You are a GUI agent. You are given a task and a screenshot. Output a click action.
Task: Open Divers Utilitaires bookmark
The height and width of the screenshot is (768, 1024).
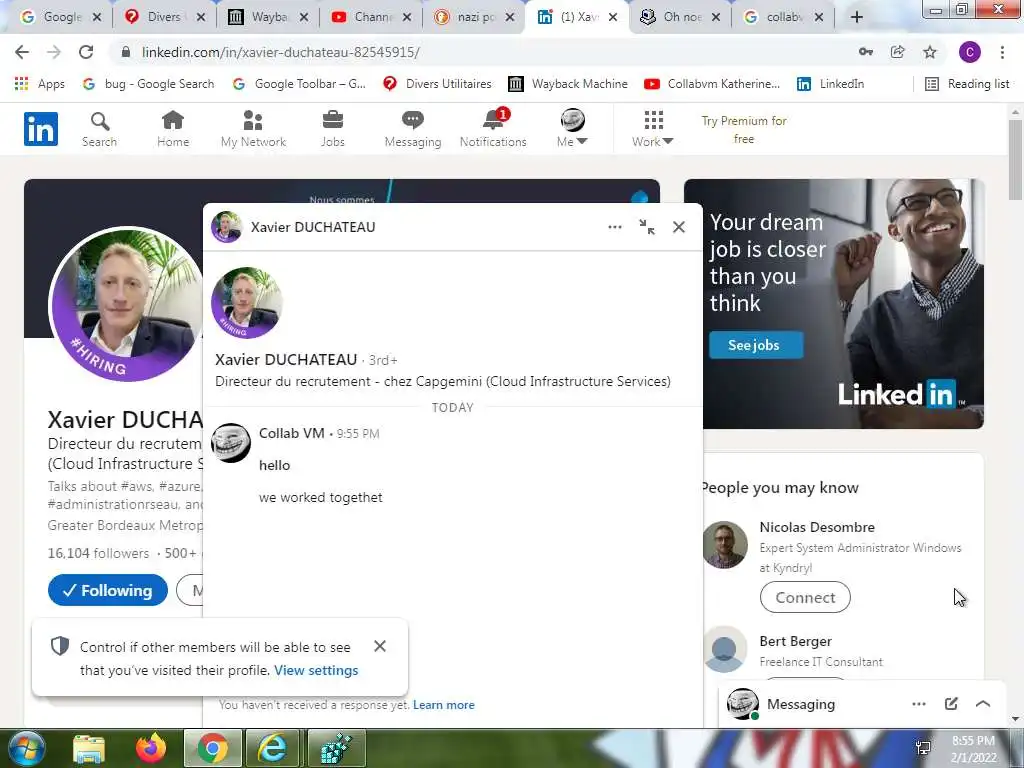point(437,84)
